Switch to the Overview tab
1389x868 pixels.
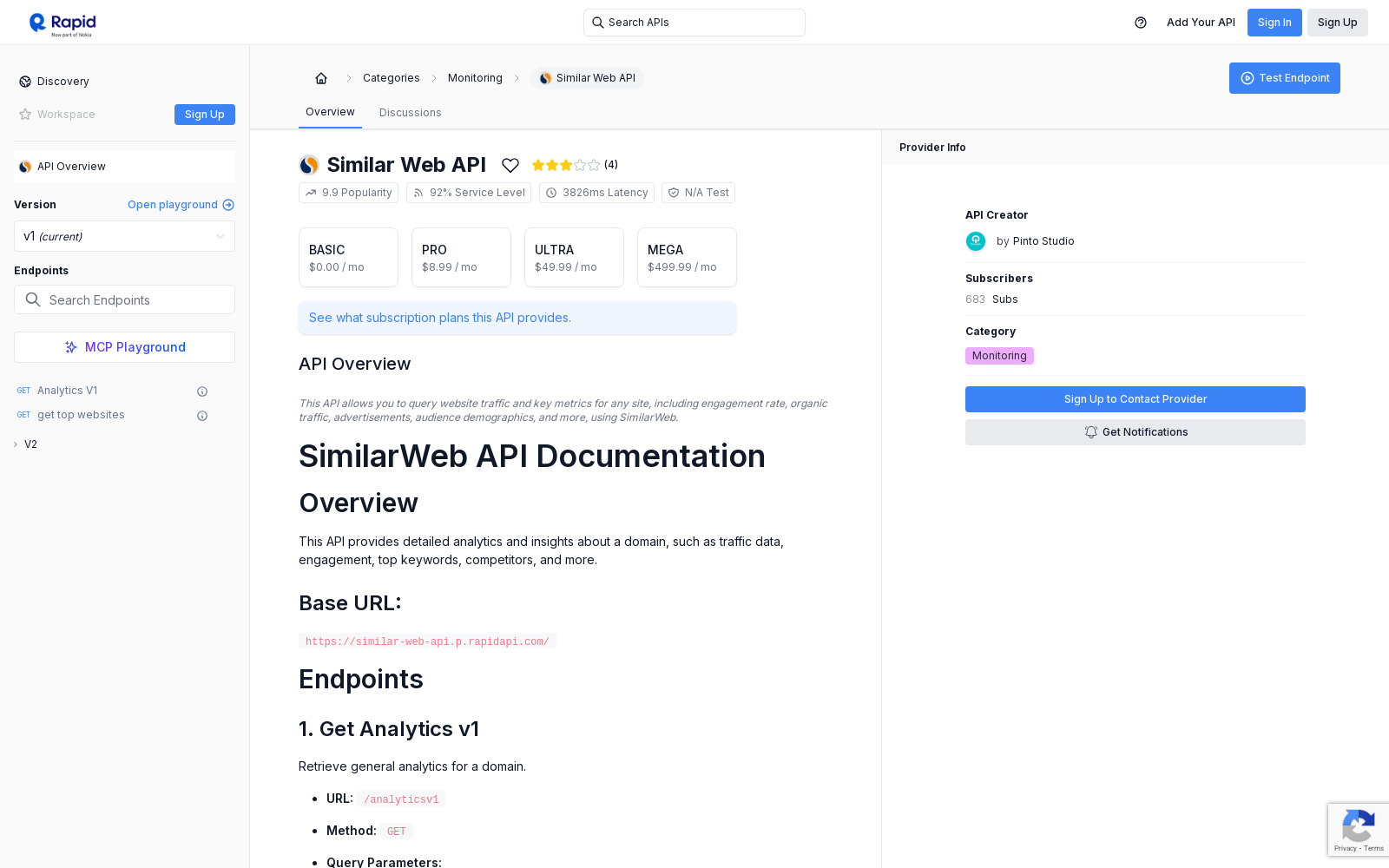pos(330,112)
